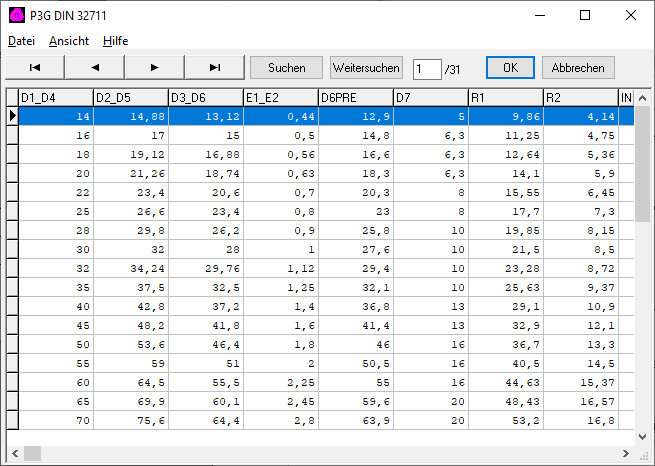
Task: Open the Hilfe menu
Action: coord(115,41)
